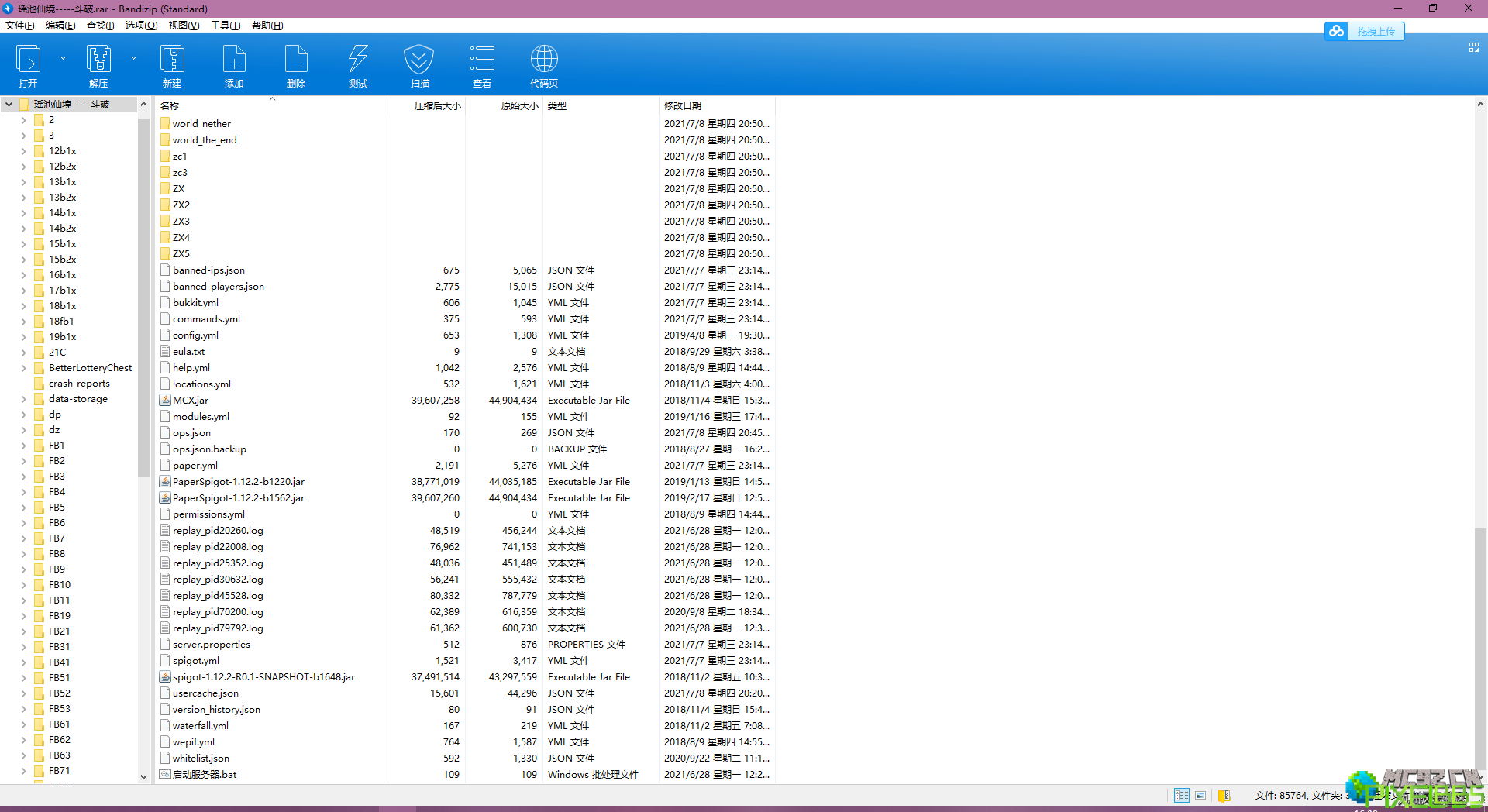This screenshot has width=1488, height=812.
Task: Select whitelist.json in the file list
Action: [465, 759]
